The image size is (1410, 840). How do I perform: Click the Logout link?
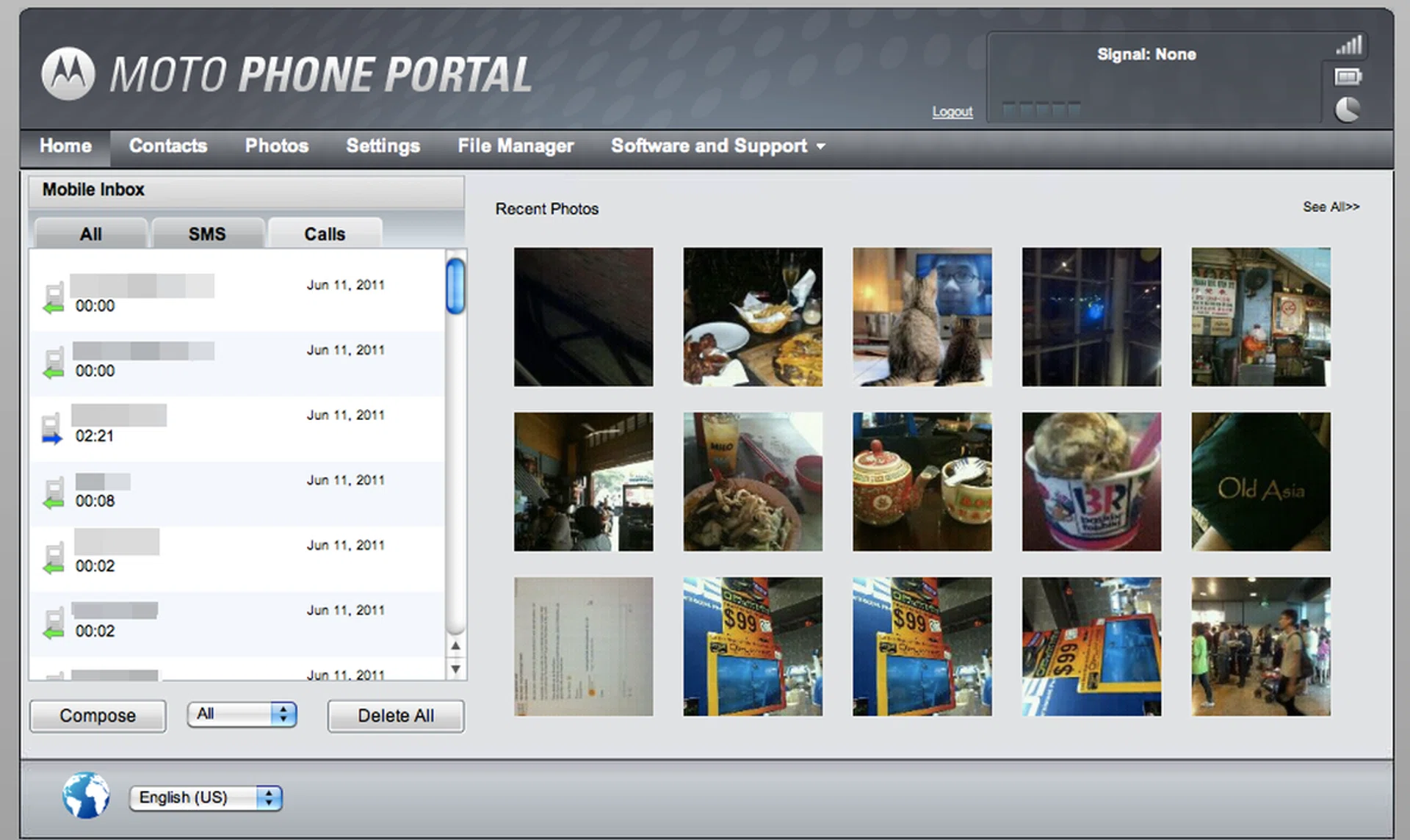pyautogui.click(x=952, y=112)
